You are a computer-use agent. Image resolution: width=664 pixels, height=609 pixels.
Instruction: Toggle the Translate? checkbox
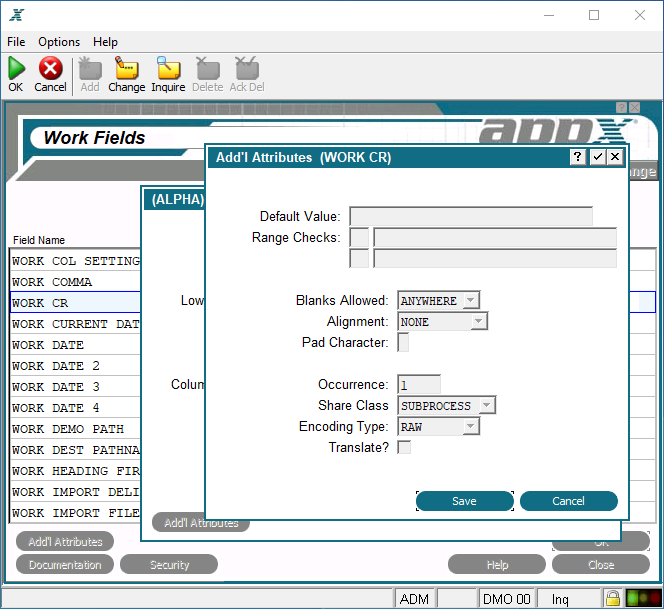click(404, 447)
